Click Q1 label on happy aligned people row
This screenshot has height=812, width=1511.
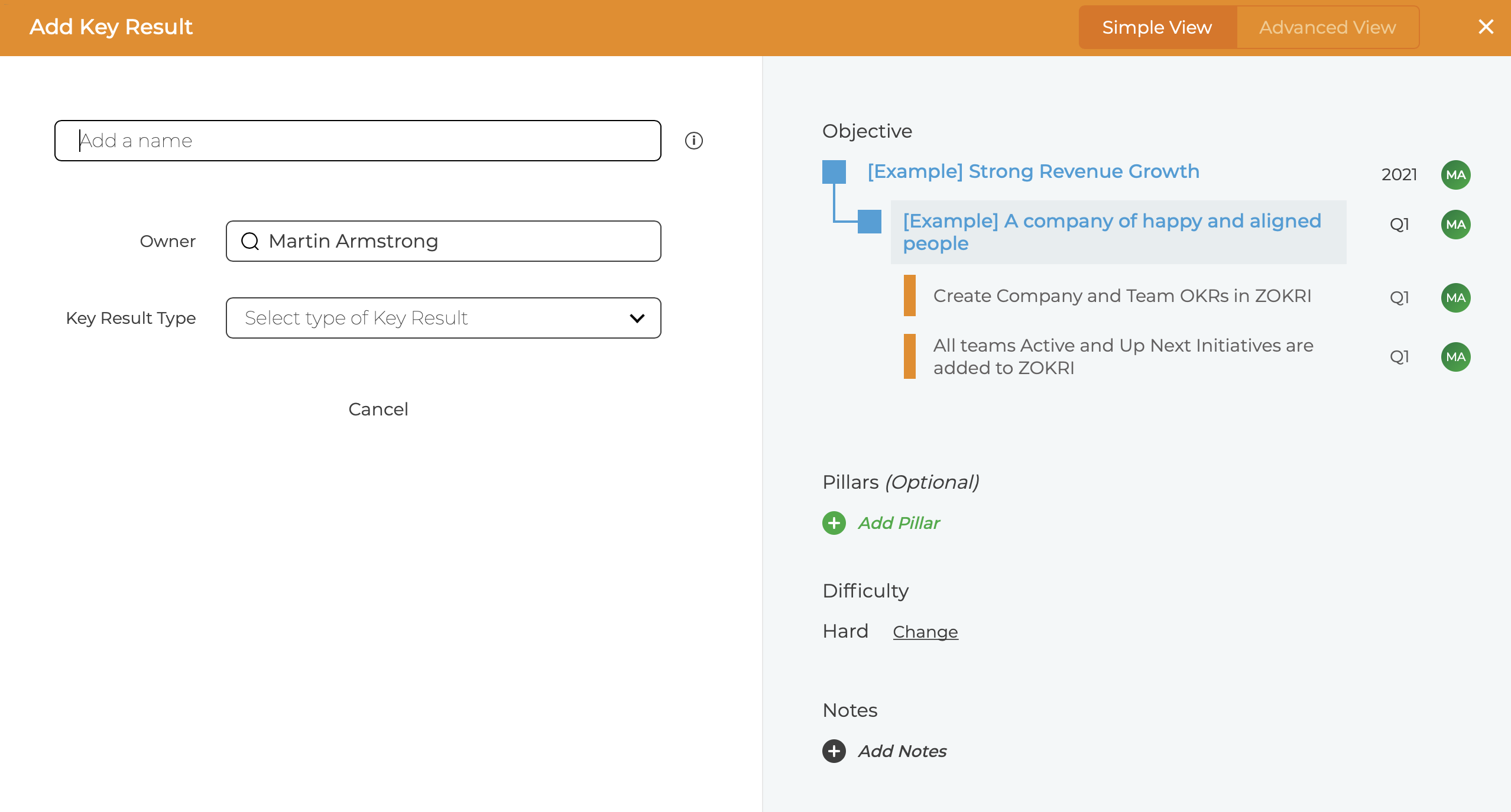(1399, 224)
